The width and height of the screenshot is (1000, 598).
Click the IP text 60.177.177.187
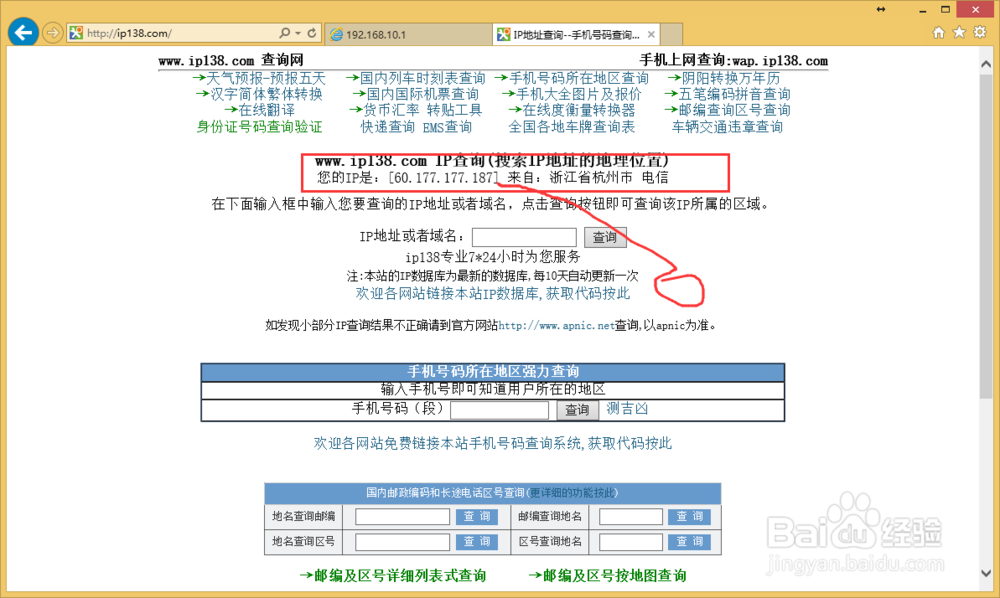[x=444, y=178]
